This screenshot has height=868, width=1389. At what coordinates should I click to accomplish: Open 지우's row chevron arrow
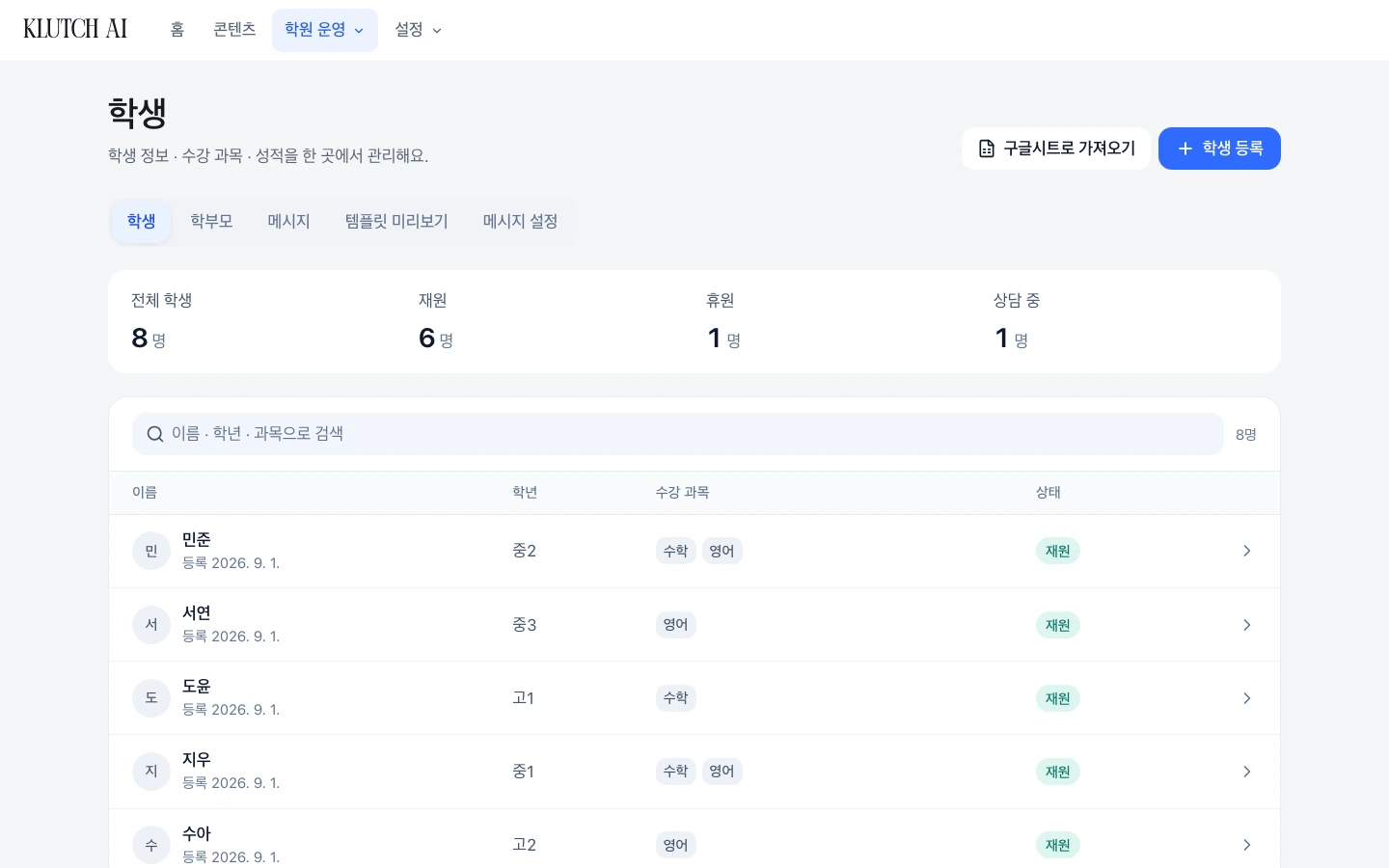coord(1247,772)
